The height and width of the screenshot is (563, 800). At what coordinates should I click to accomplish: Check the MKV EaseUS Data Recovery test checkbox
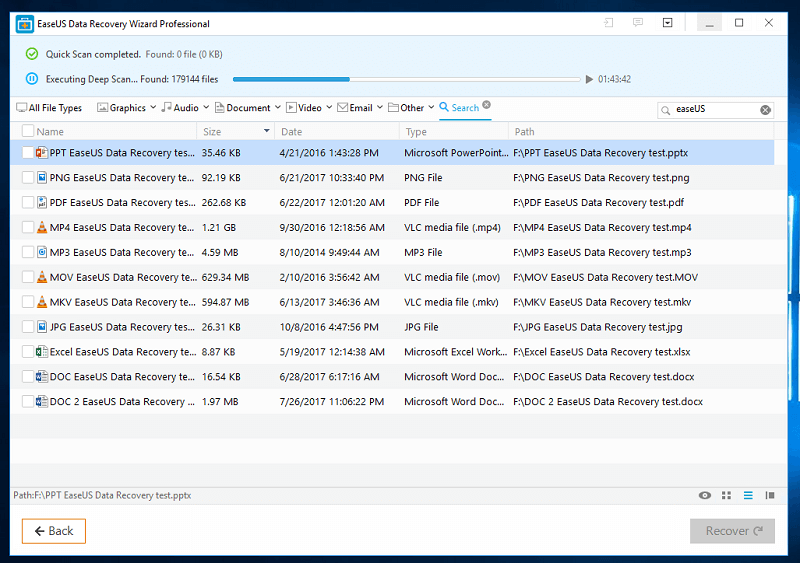(x=28, y=302)
